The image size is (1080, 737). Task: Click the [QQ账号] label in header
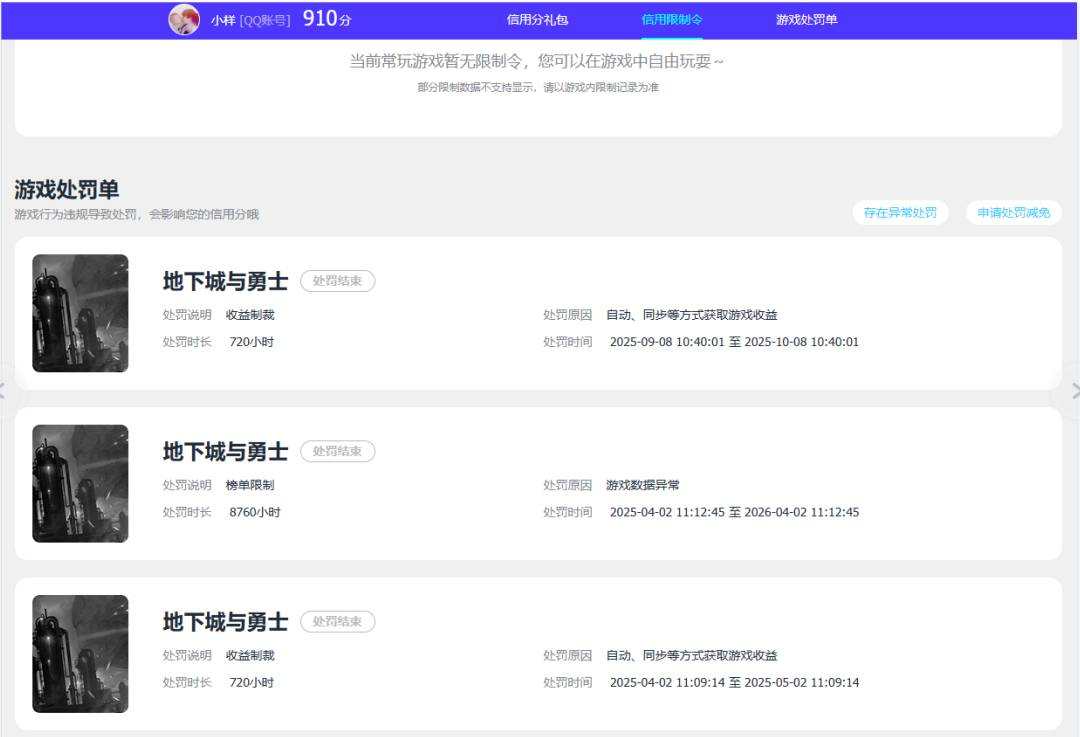click(265, 21)
